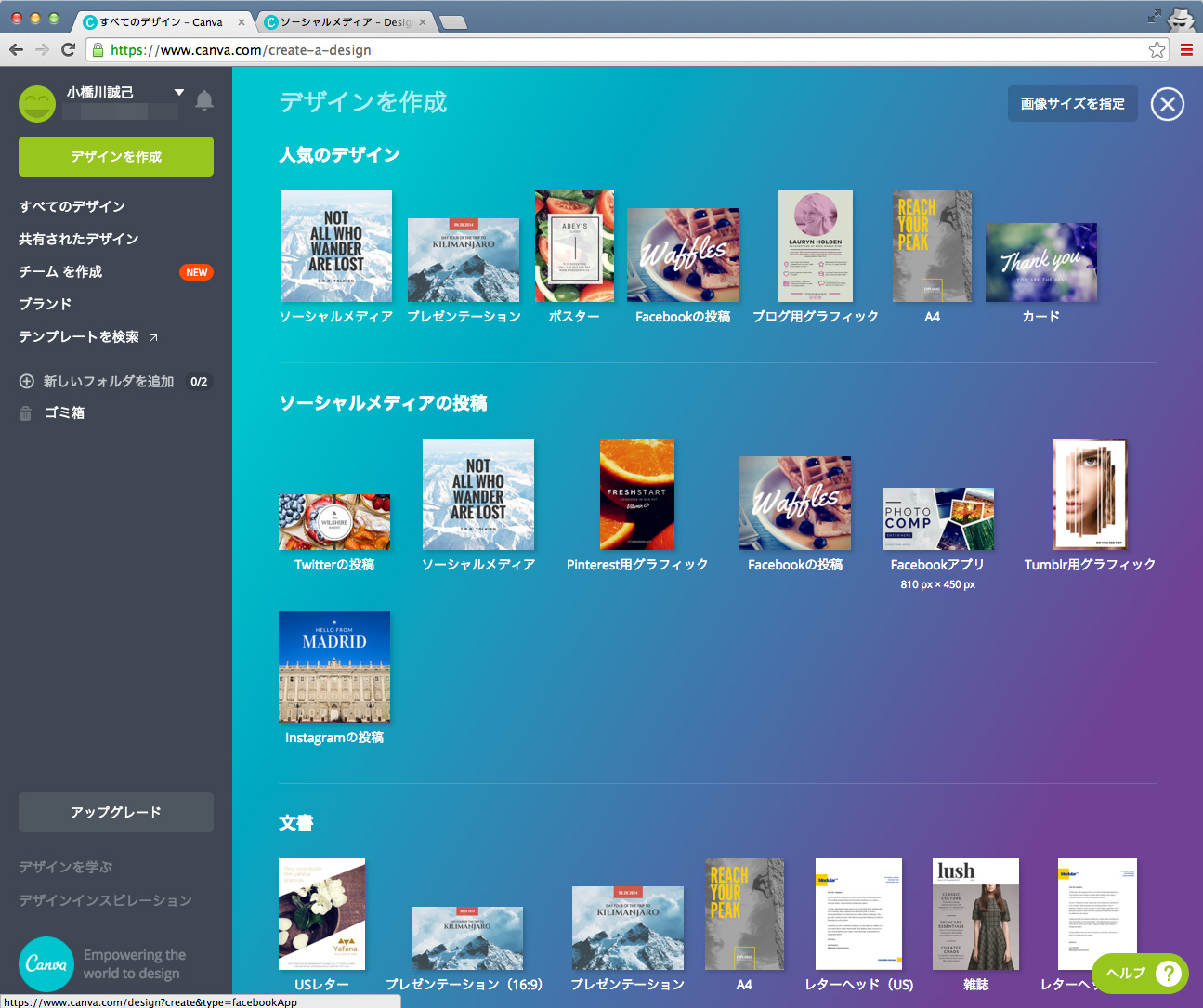Select the レターヘッド (US) thumbnail
The height and width of the screenshot is (1008, 1203).
859,914
